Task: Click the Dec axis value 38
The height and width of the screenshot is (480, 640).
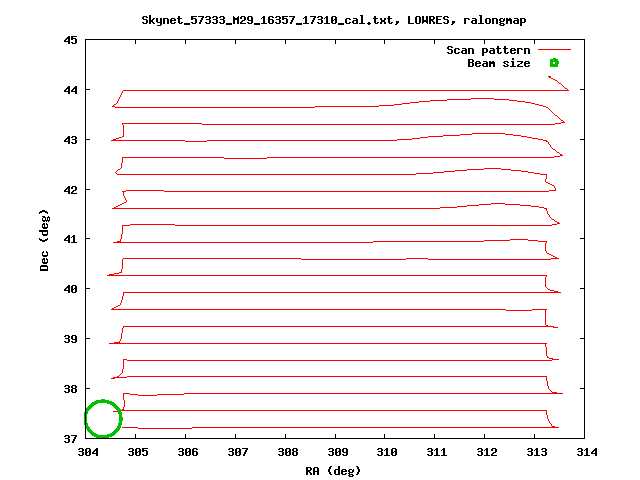Action: 70,389
